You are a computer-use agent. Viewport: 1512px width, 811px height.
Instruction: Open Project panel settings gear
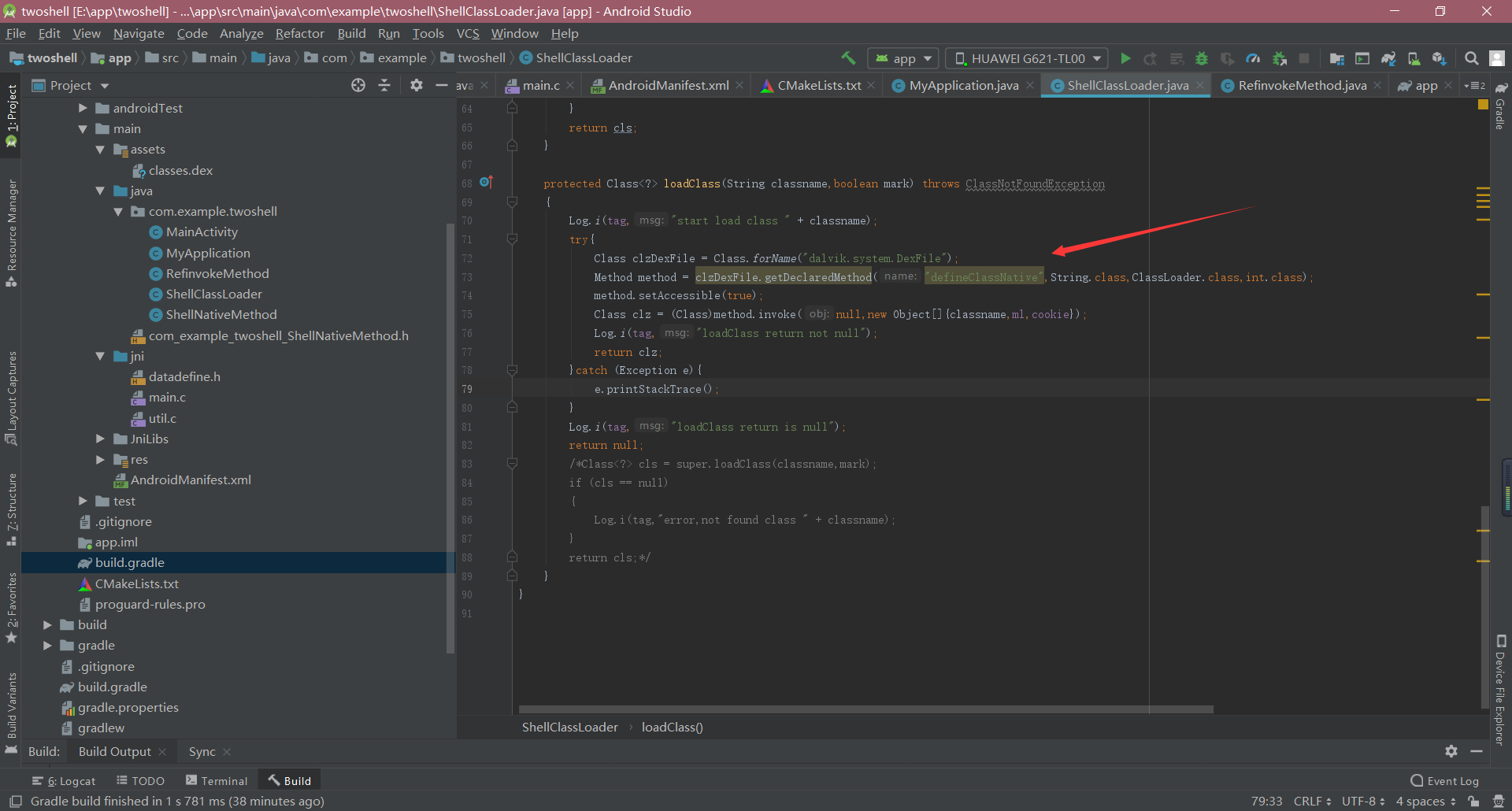pos(417,85)
